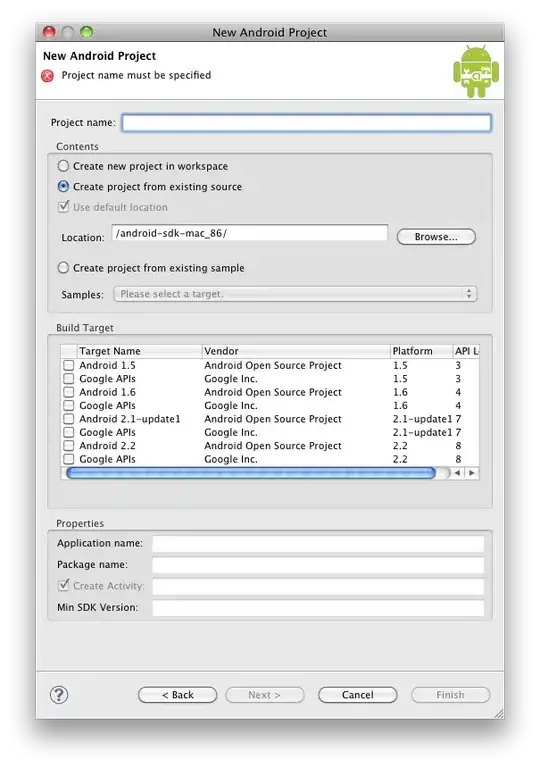Sort by Platform column header
This screenshot has width=540, height=768.
pos(421,351)
